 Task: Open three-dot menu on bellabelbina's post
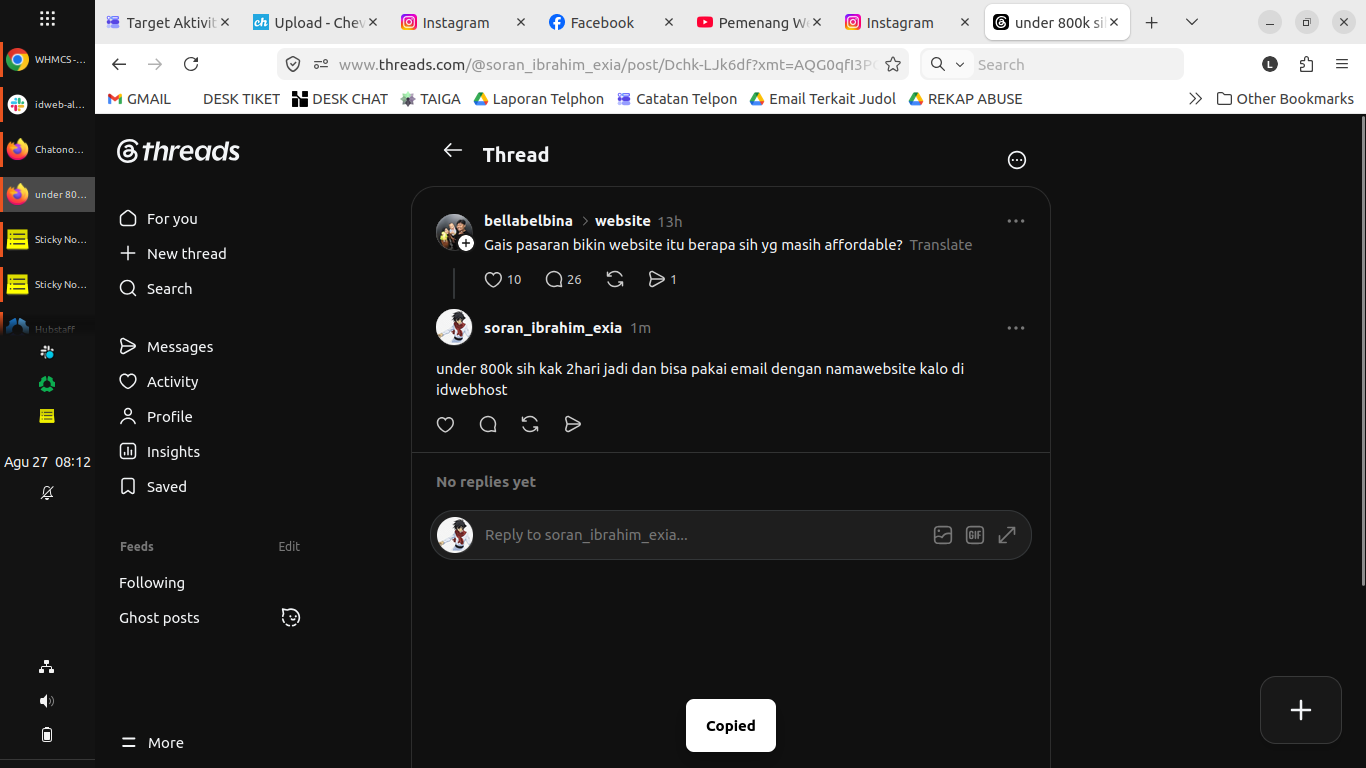point(1016,221)
